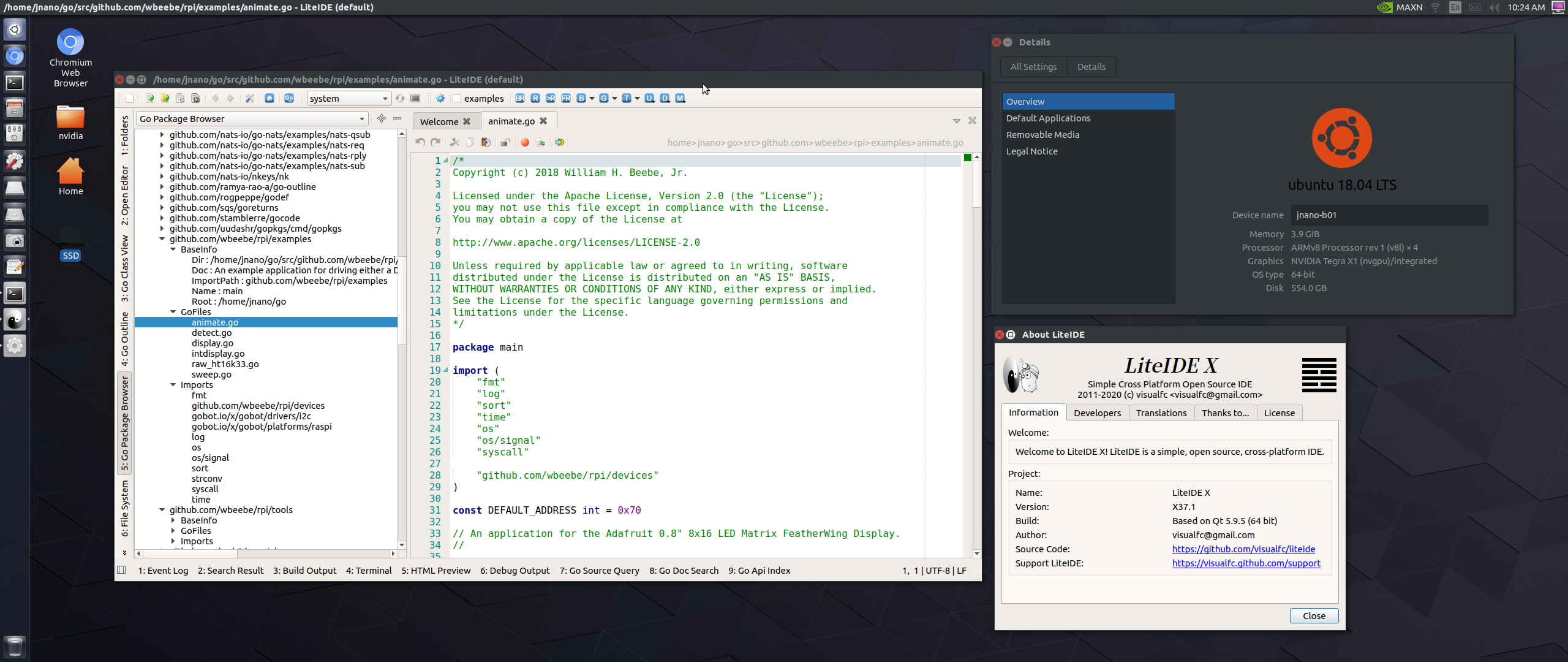Click the Save All toolbar icon
This screenshot has height=662, width=1568.
(195, 98)
